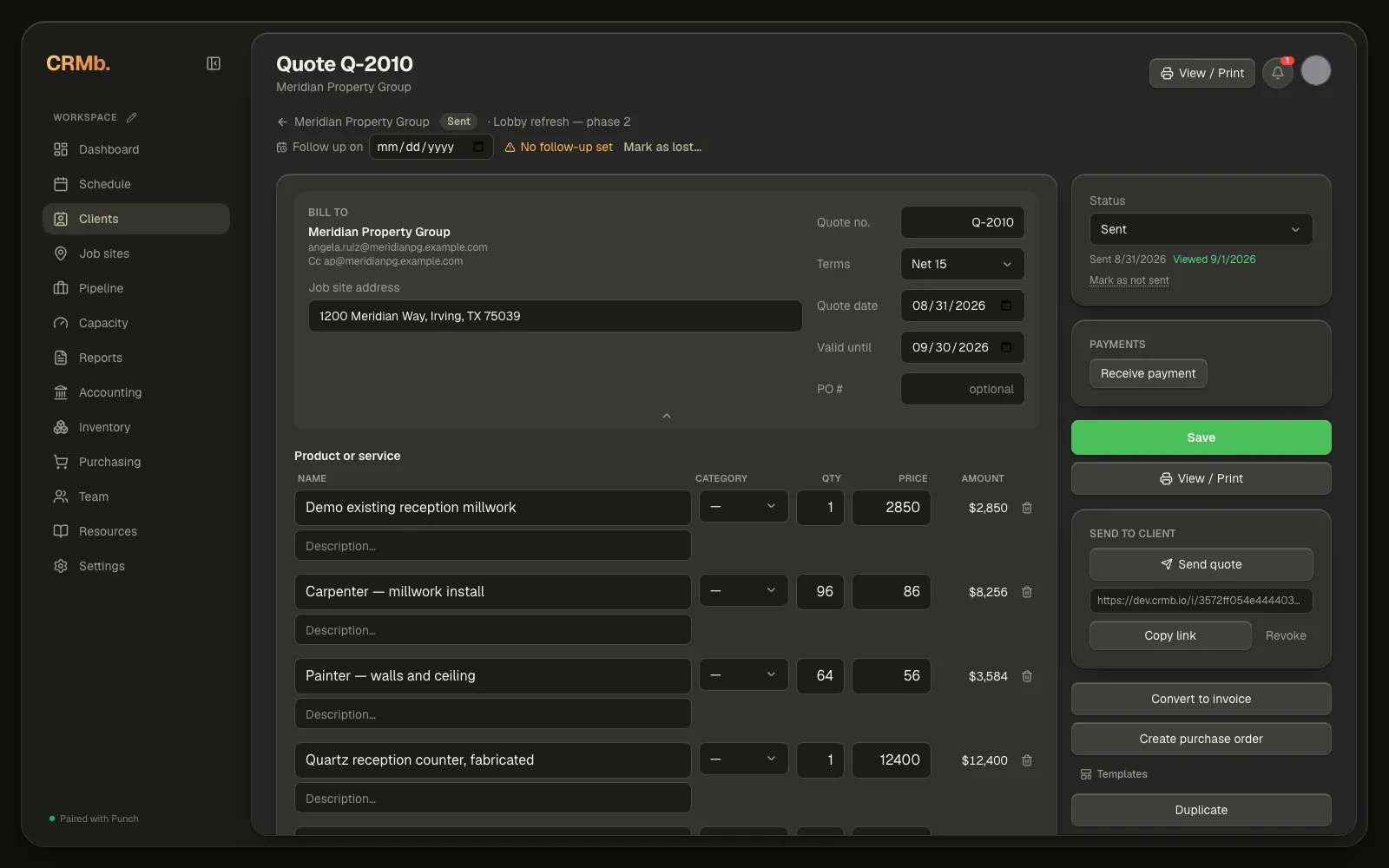Open Templates below Create purchase order

[x=1114, y=774]
